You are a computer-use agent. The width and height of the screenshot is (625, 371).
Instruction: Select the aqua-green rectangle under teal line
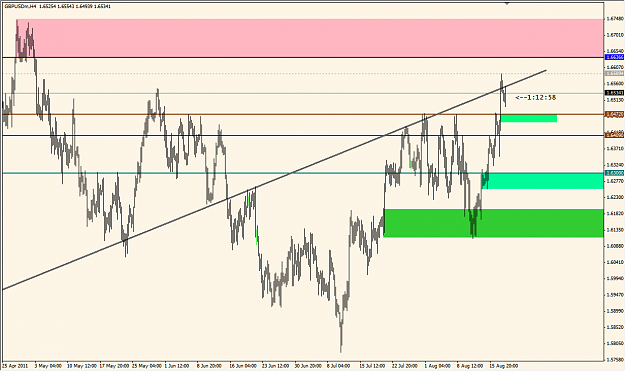[543, 181]
